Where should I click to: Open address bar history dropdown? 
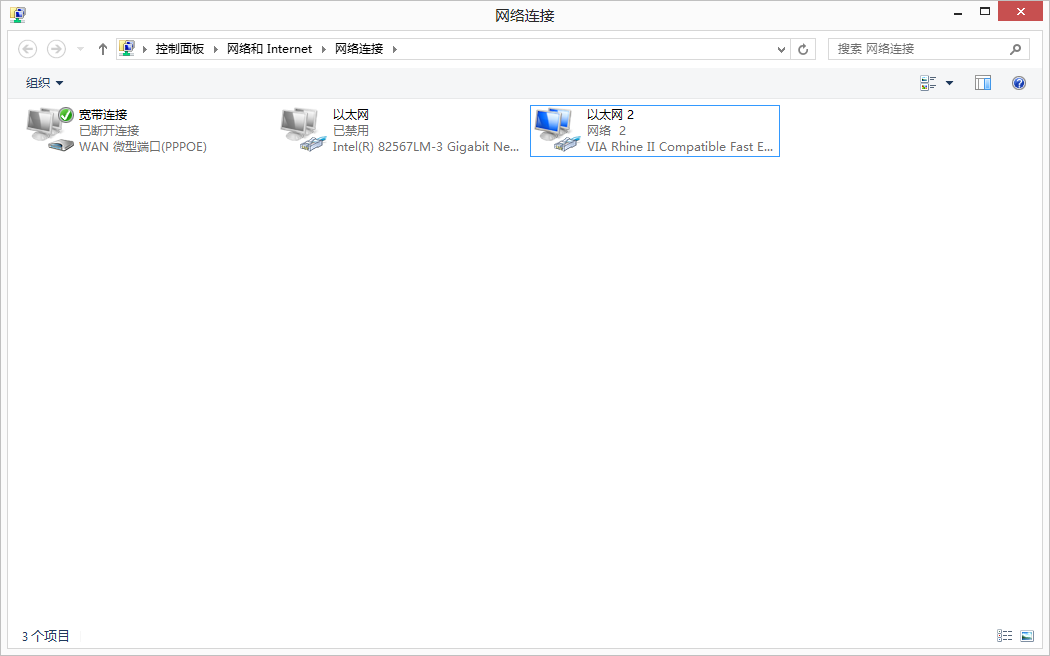tap(781, 49)
